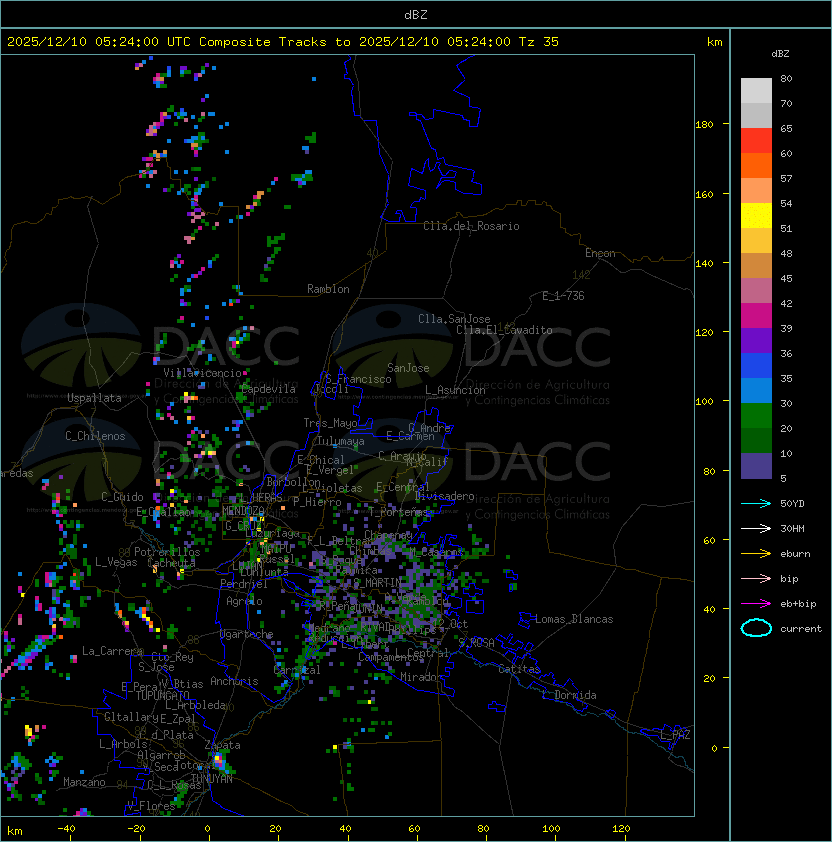Click the 'L_Vegas' map label

pyautogui.click(x=116, y=562)
